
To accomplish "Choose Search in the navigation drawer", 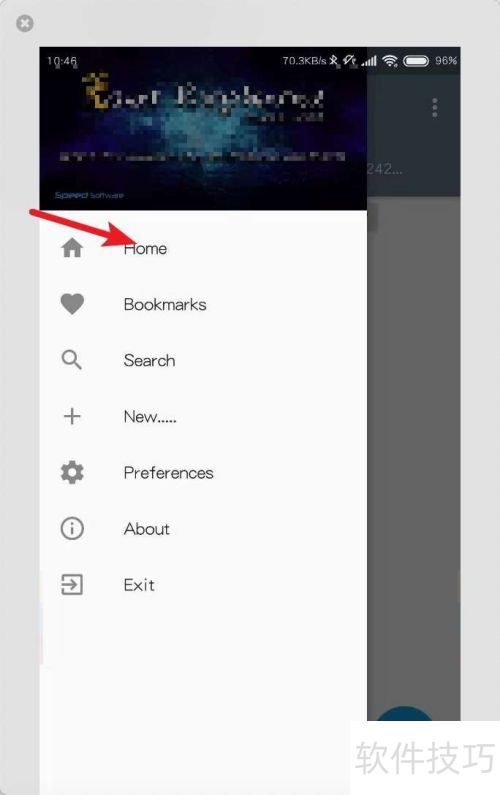I will [203, 360].
